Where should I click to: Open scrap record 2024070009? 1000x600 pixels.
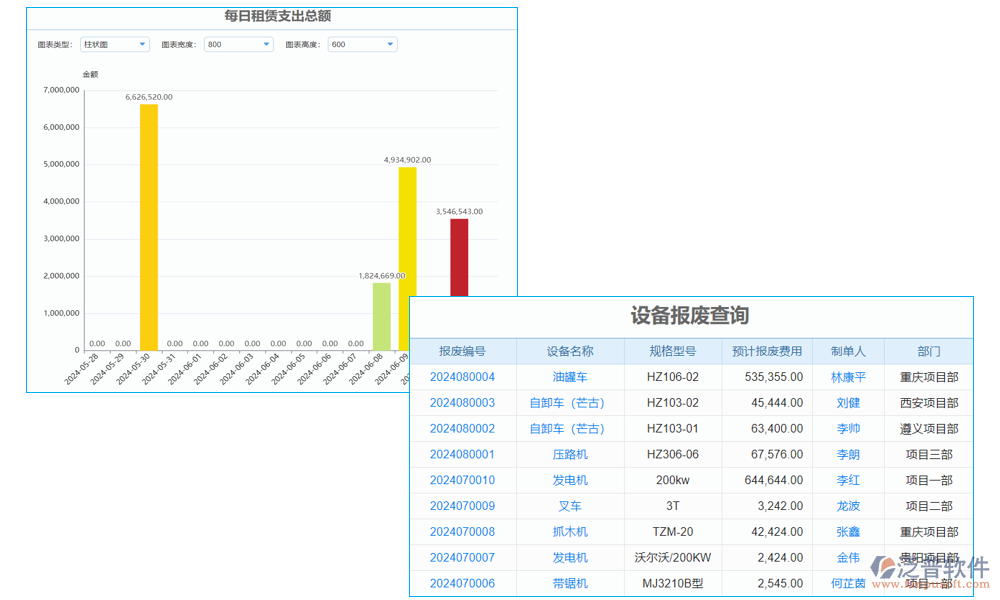coord(462,506)
